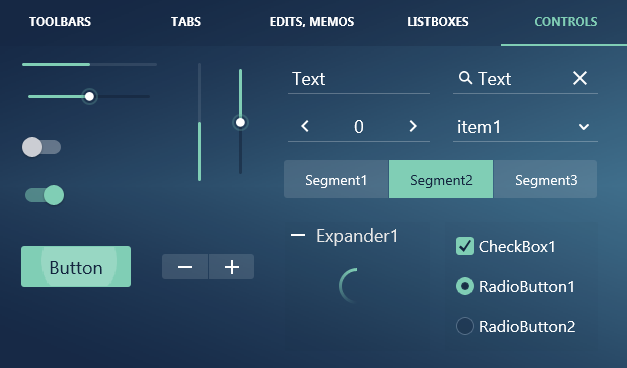The width and height of the screenshot is (627, 368).
Task: Select RadioButton2
Action: tap(465, 326)
